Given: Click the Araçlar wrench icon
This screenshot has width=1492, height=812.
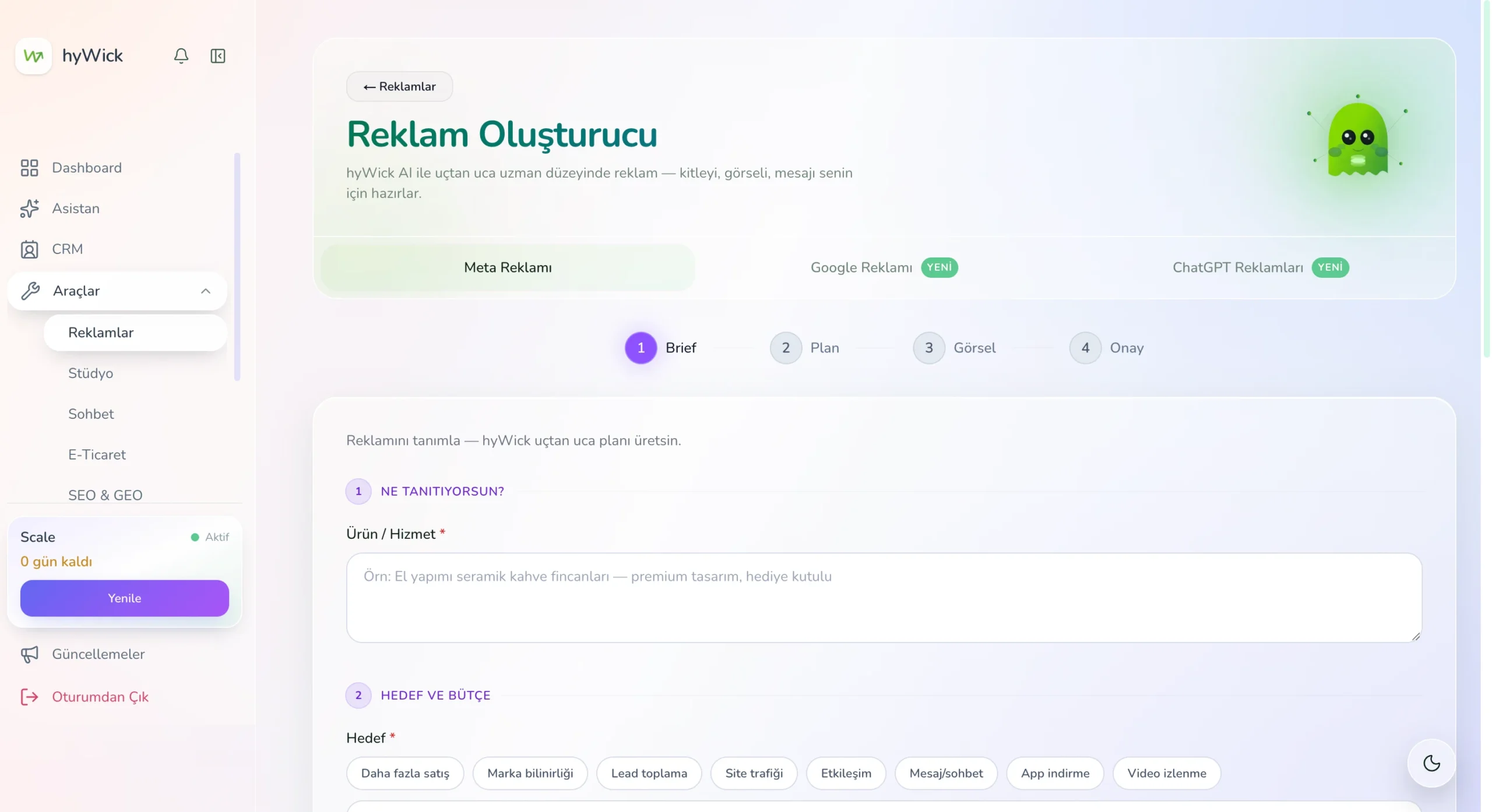Looking at the screenshot, I should click(x=30, y=291).
